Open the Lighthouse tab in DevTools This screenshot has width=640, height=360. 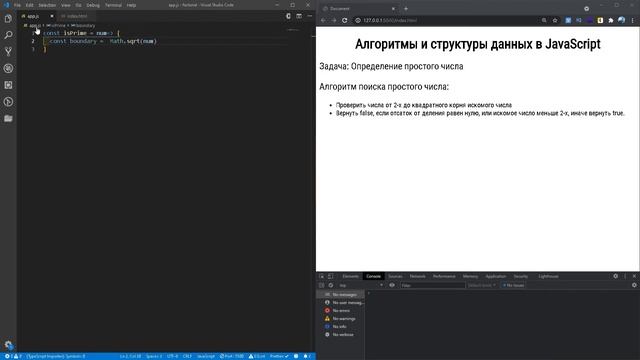(x=548, y=276)
